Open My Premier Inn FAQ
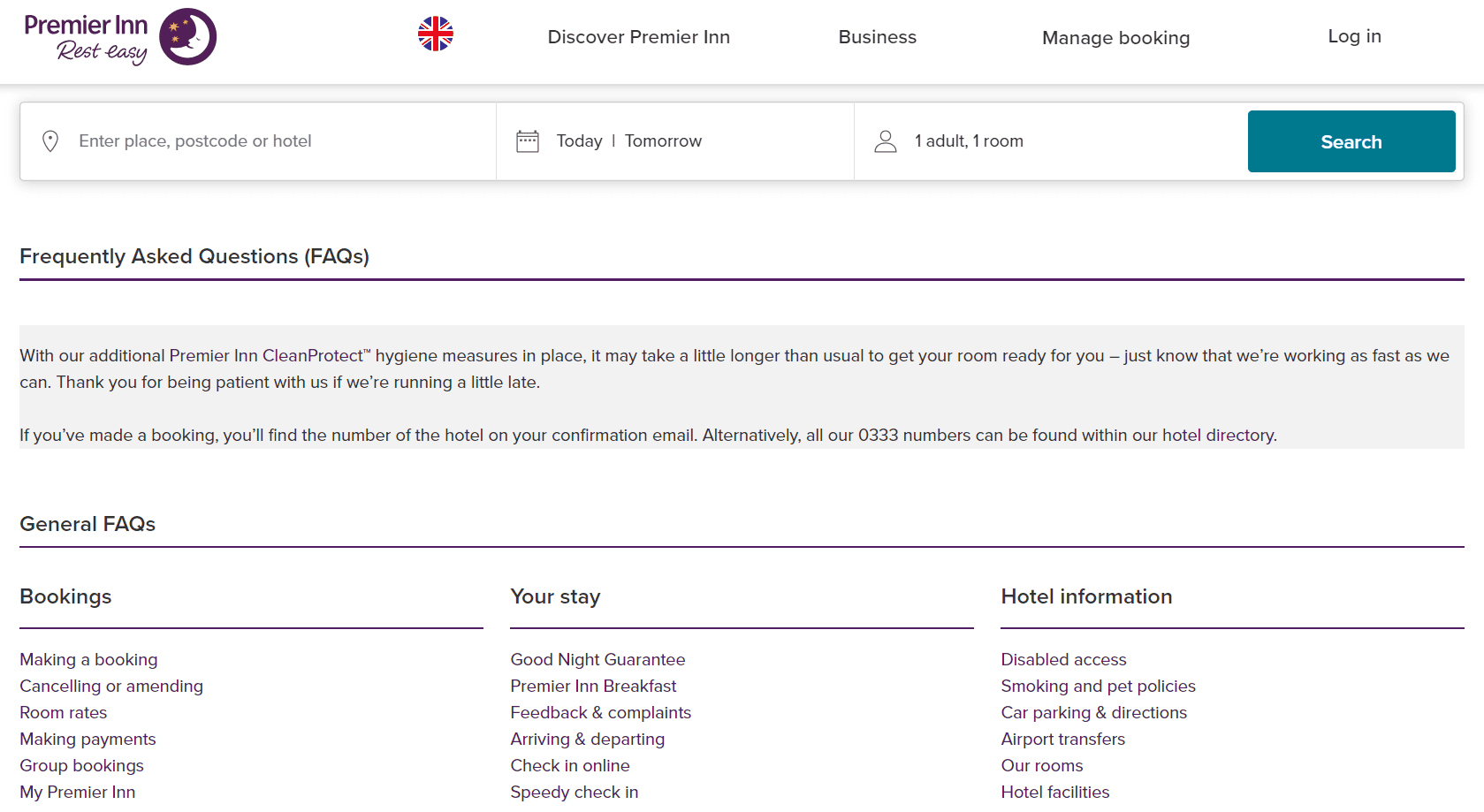 click(x=78, y=793)
